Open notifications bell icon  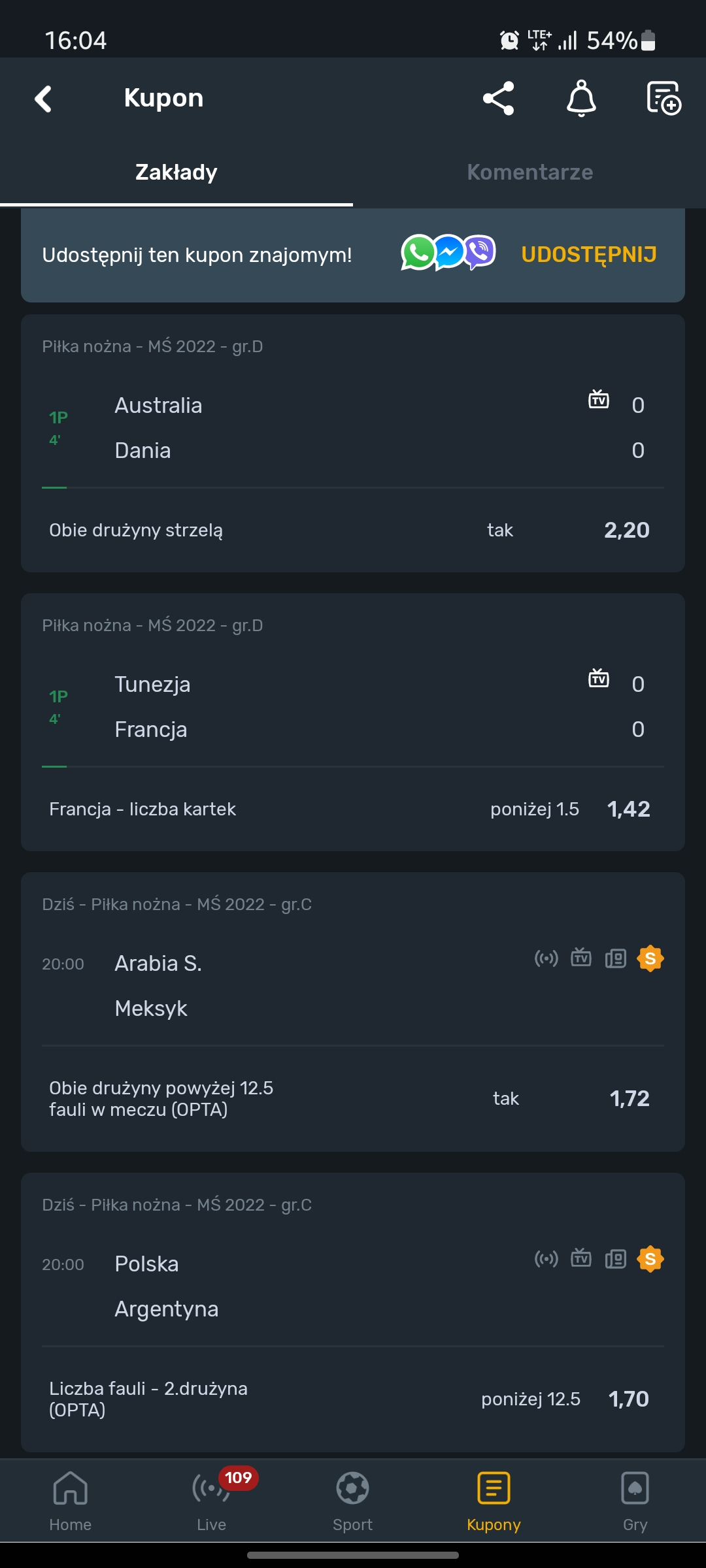coord(581,99)
